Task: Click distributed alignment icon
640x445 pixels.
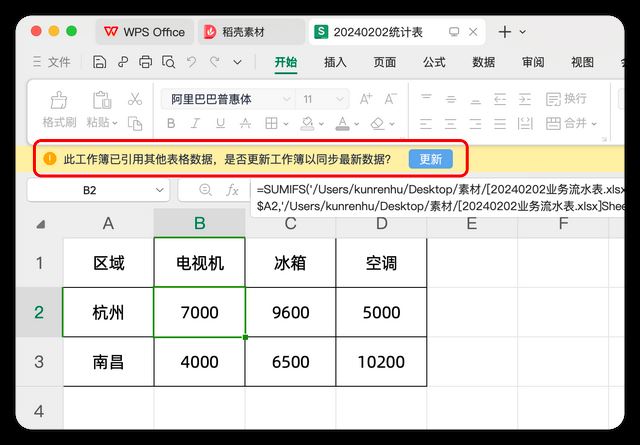Action: pyautogui.click(x=525, y=123)
